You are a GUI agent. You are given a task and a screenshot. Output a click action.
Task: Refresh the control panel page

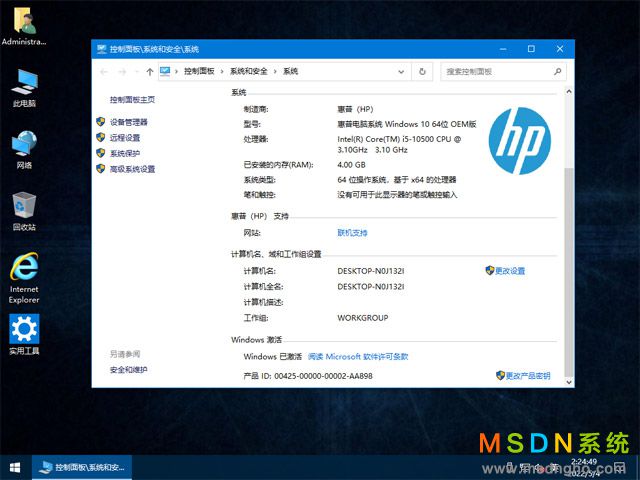[422, 71]
